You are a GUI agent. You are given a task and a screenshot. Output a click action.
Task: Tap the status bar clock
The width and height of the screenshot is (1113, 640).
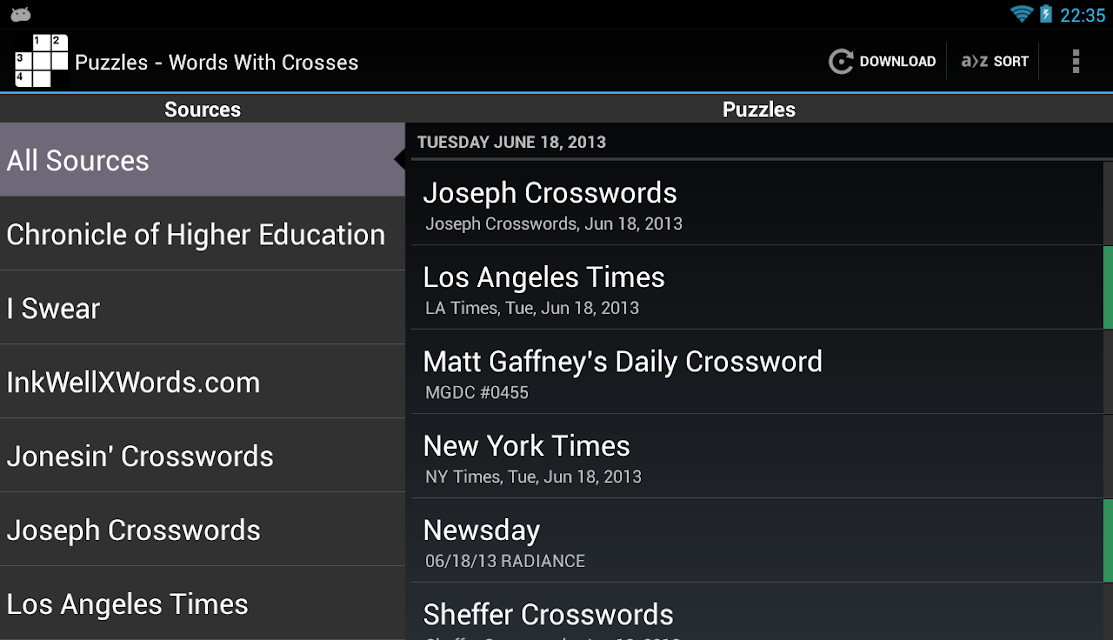click(x=1082, y=15)
